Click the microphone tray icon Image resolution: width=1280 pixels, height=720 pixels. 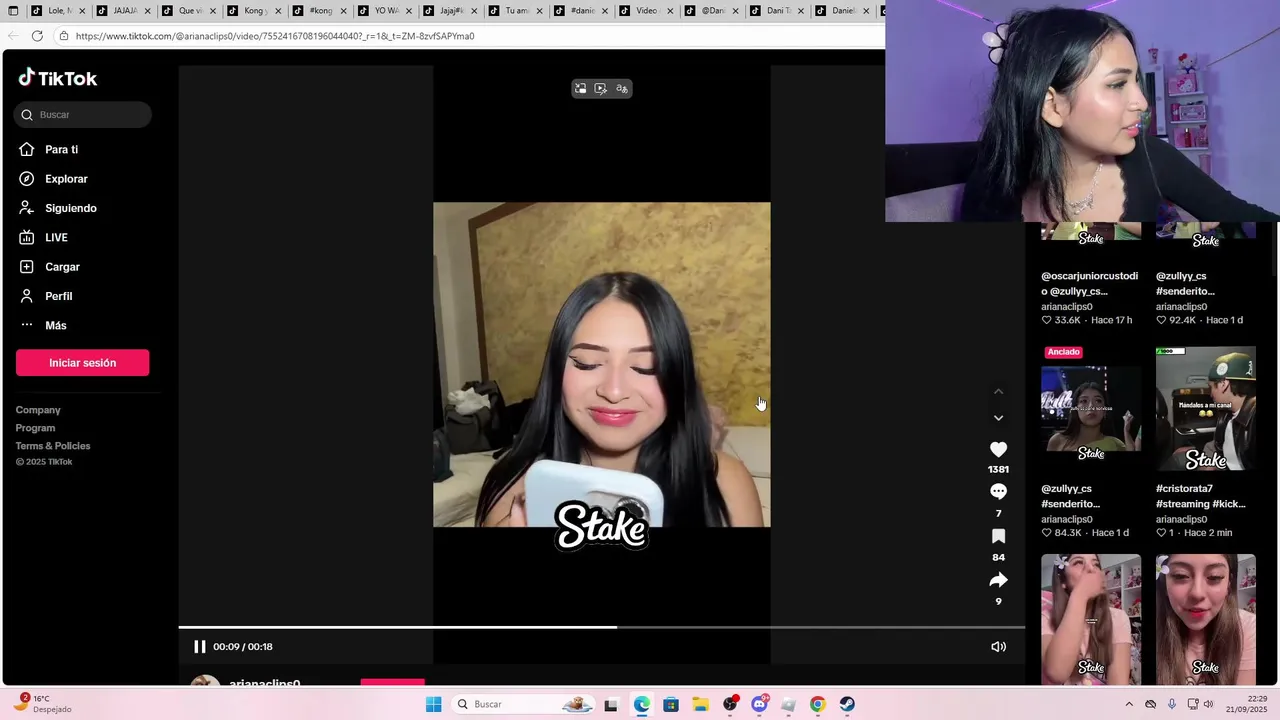click(x=1172, y=704)
